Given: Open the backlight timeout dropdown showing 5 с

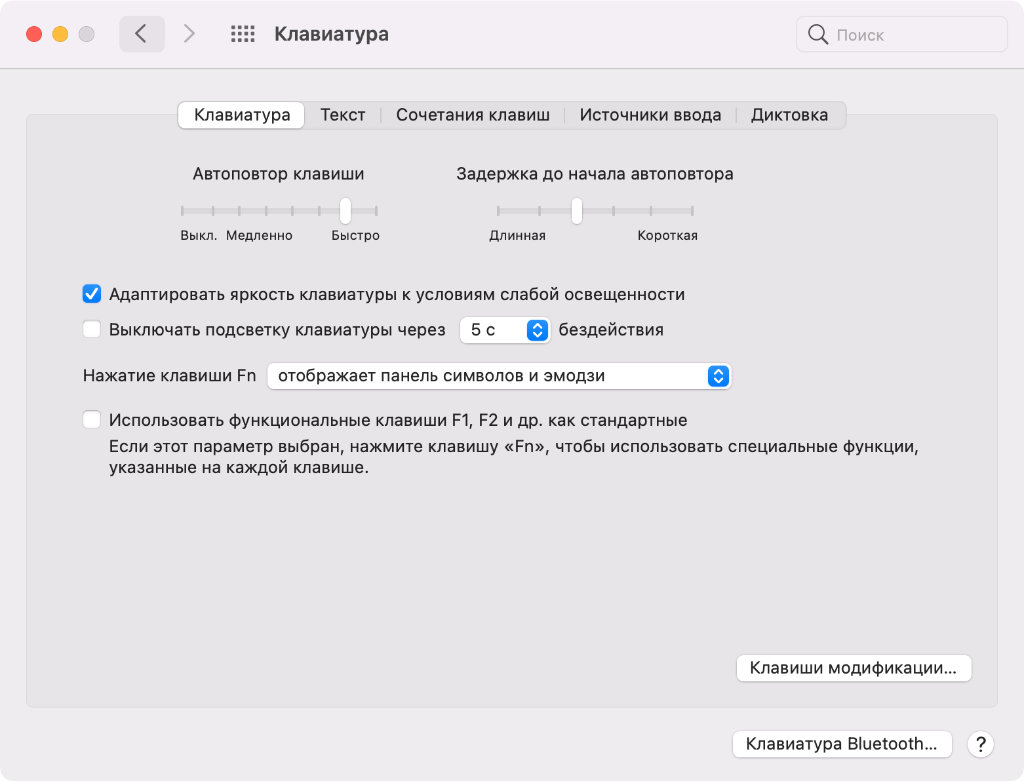Looking at the screenshot, I should pos(505,329).
